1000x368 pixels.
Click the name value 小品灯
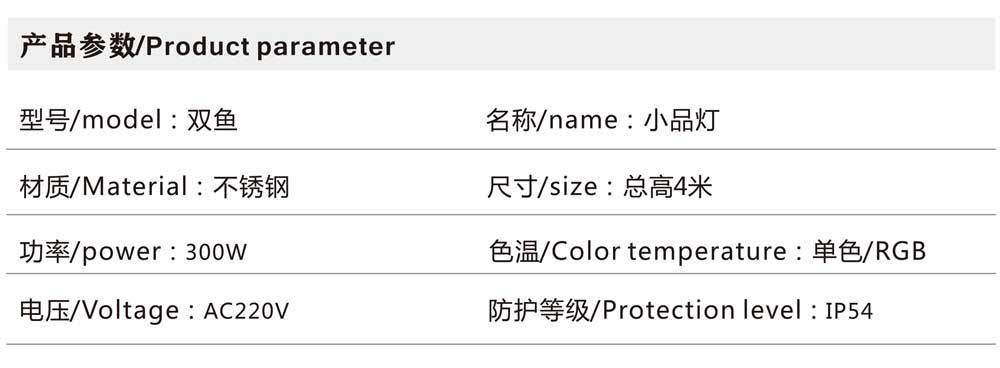(682, 120)
